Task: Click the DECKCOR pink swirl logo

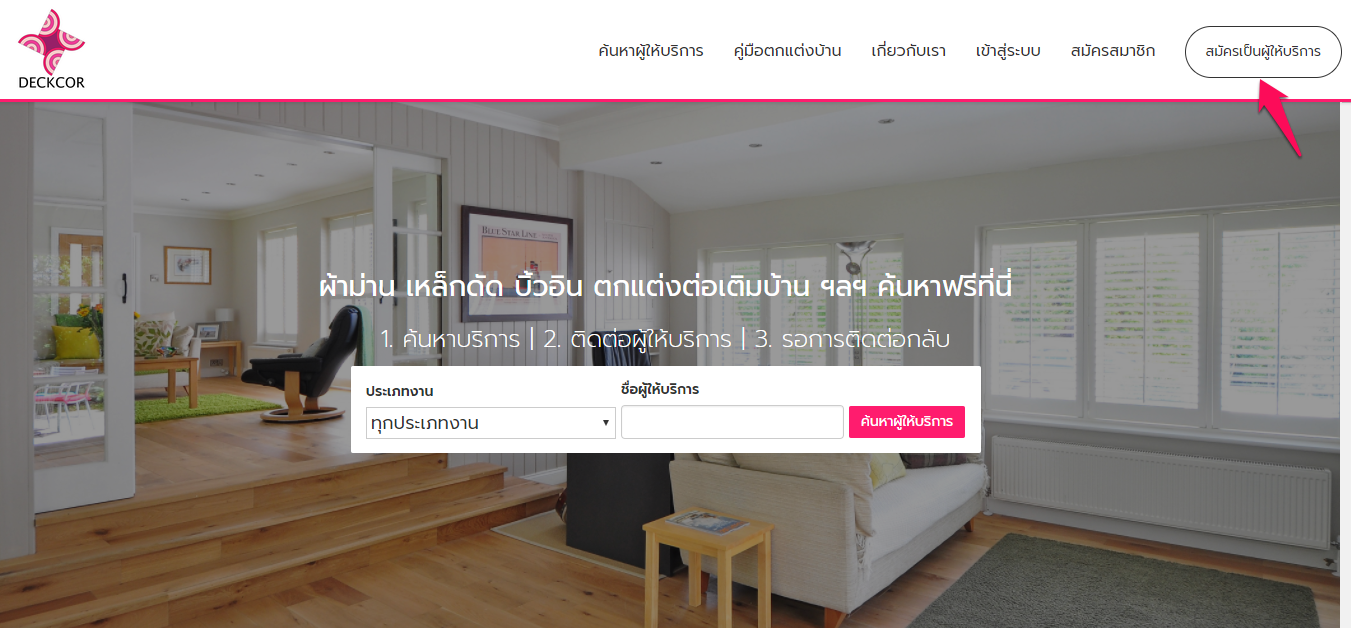Action: tap(51, 41)
